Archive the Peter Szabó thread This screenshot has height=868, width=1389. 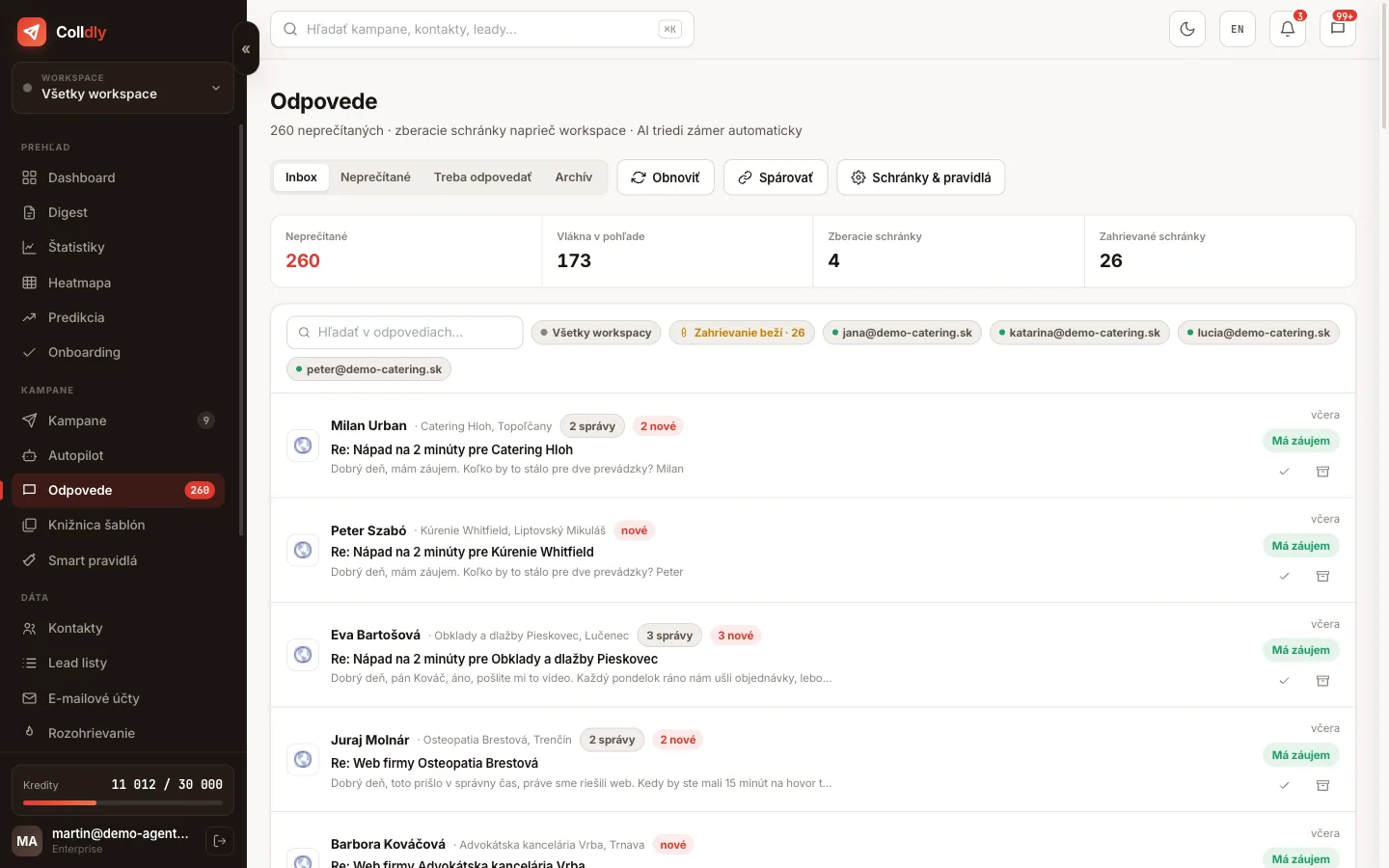coord(1323,576)
